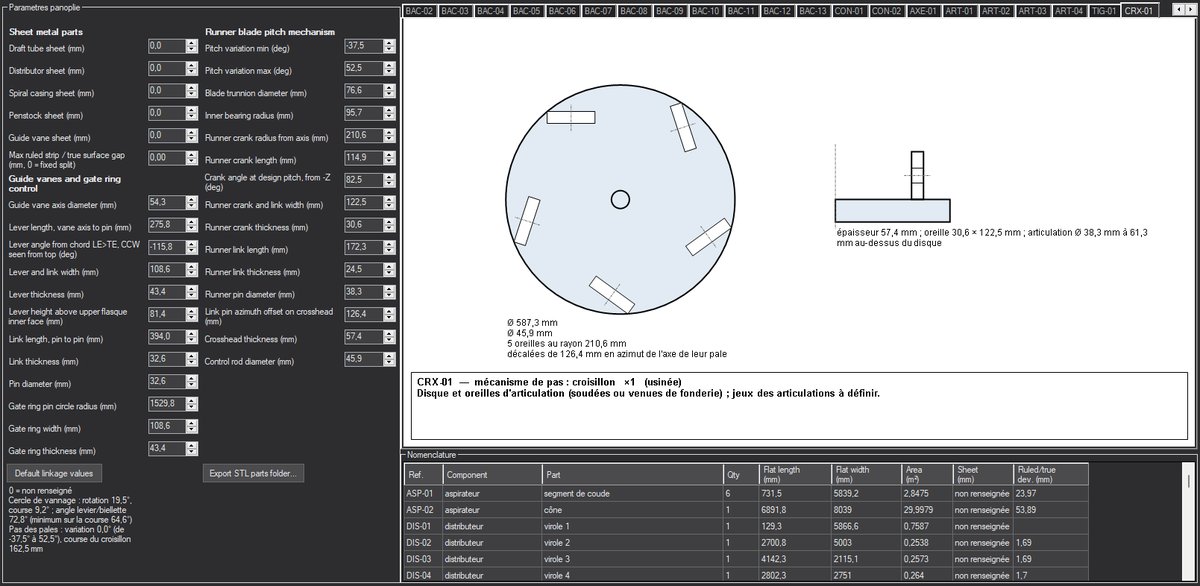
Task: Decrease the Distributor sheet value
Action: (192, 73)
